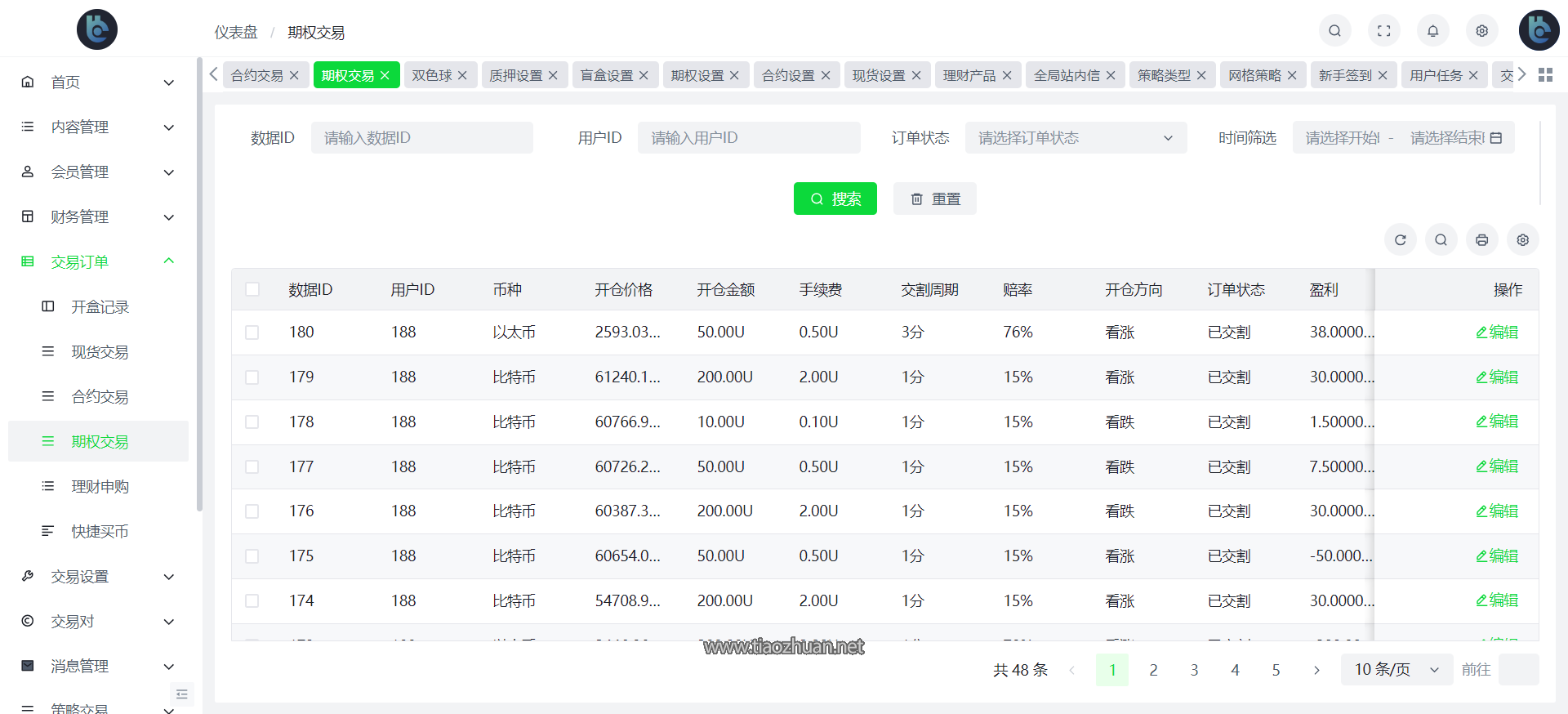Viewport: 1568px width, 714px height.
Task: Click the green 搜索 button
Action: pos(835,199)
